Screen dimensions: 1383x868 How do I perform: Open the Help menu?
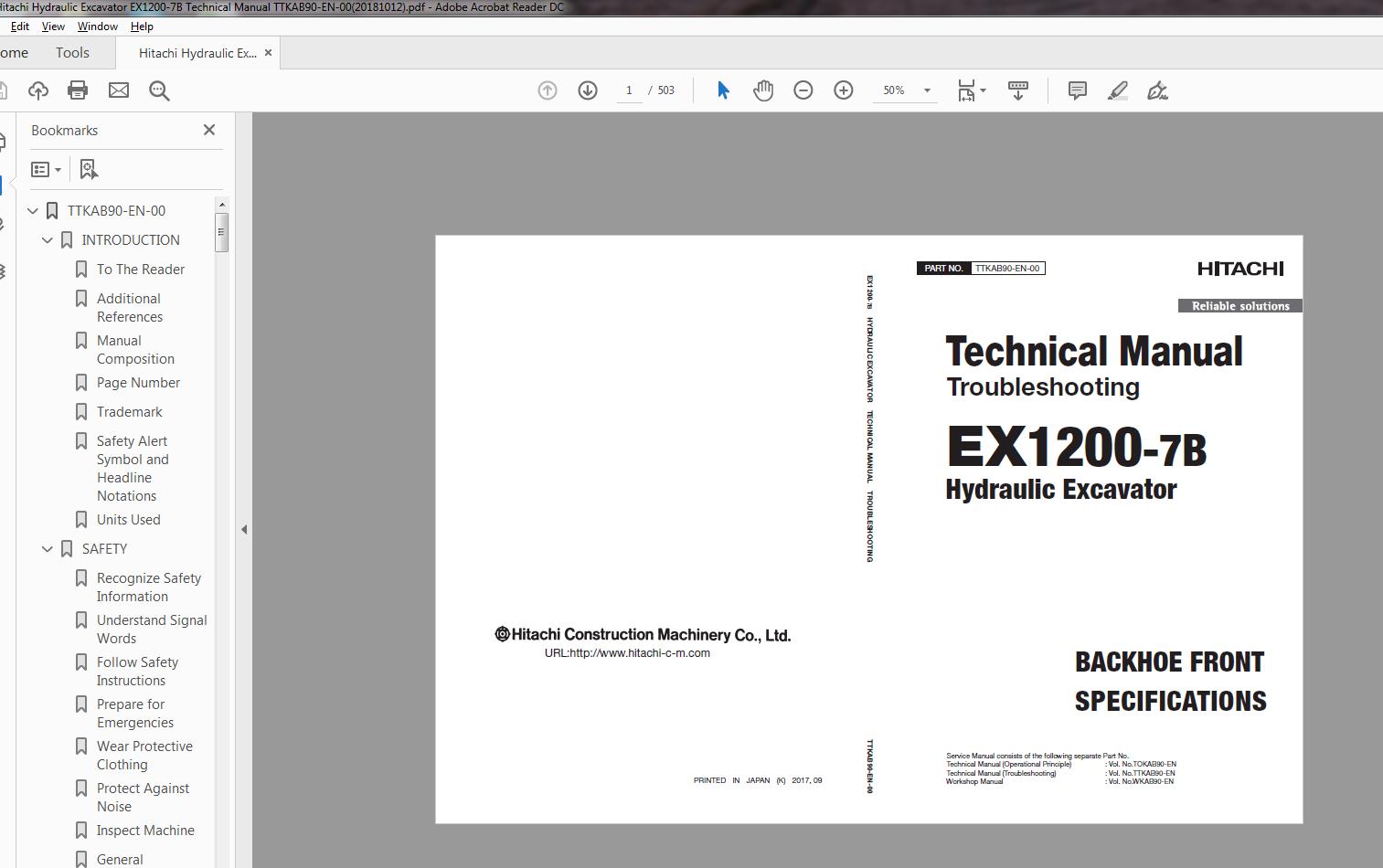coord(142,26)
